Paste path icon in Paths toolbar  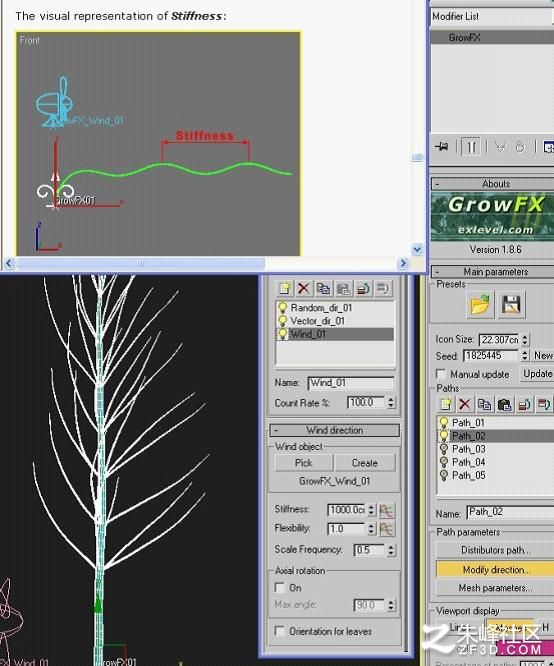coord(504,404)
